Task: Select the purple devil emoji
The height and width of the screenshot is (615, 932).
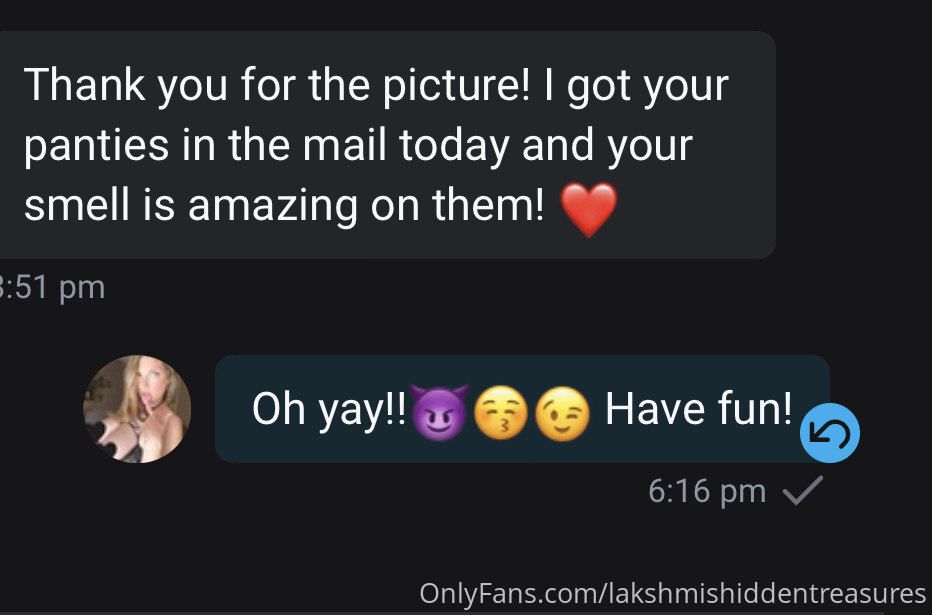Action: tap(439, 412)
